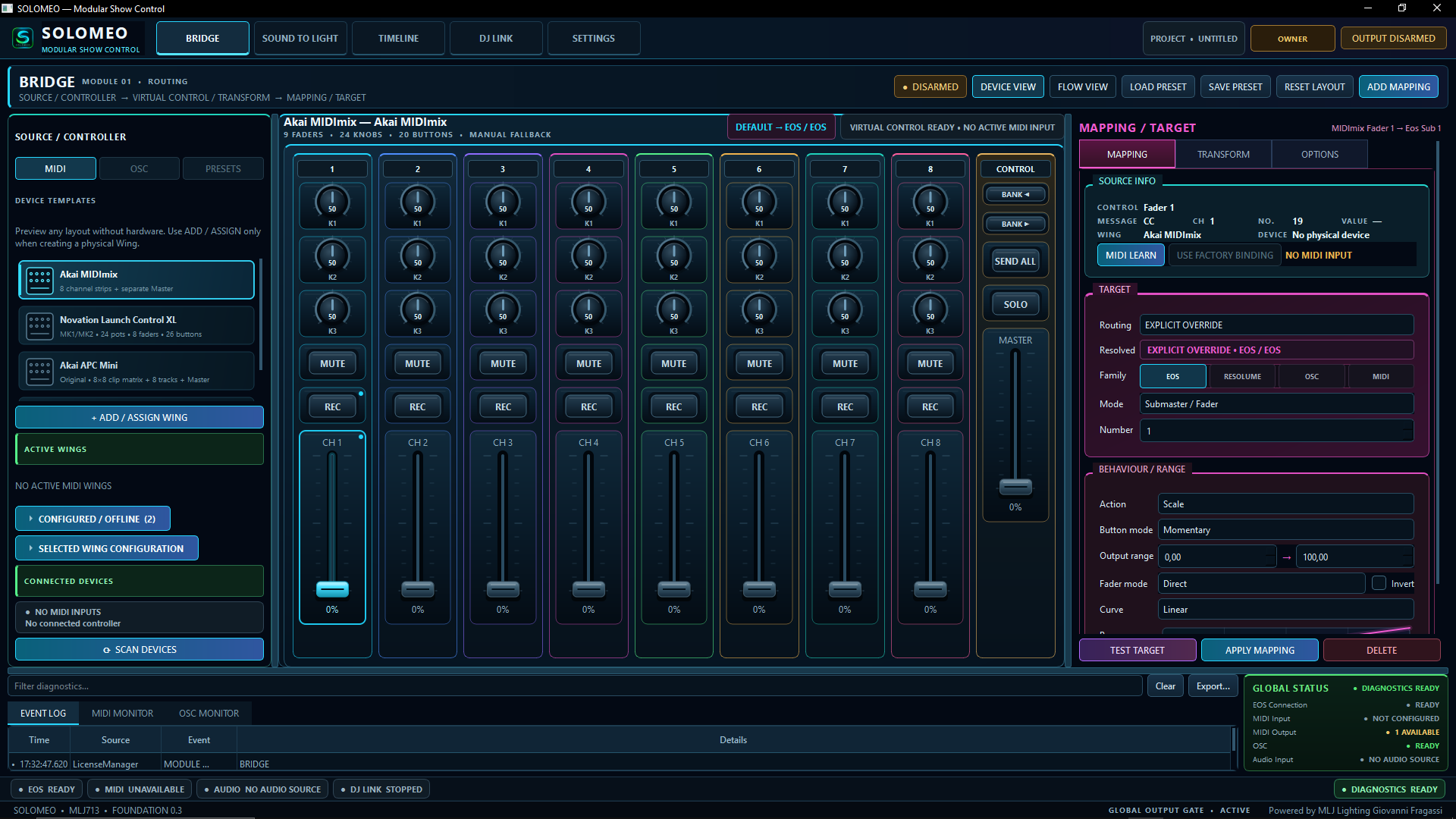Image resolution: width=1456 pixels, height=819 pixels.
Task: Click channel 8 K3 knob
Action: click(x=930, y=309)
